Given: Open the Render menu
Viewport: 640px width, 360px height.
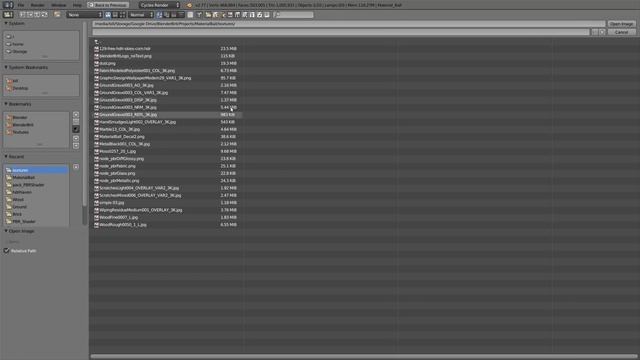Looking at the screenshot, I should click(x=38, y=5).
